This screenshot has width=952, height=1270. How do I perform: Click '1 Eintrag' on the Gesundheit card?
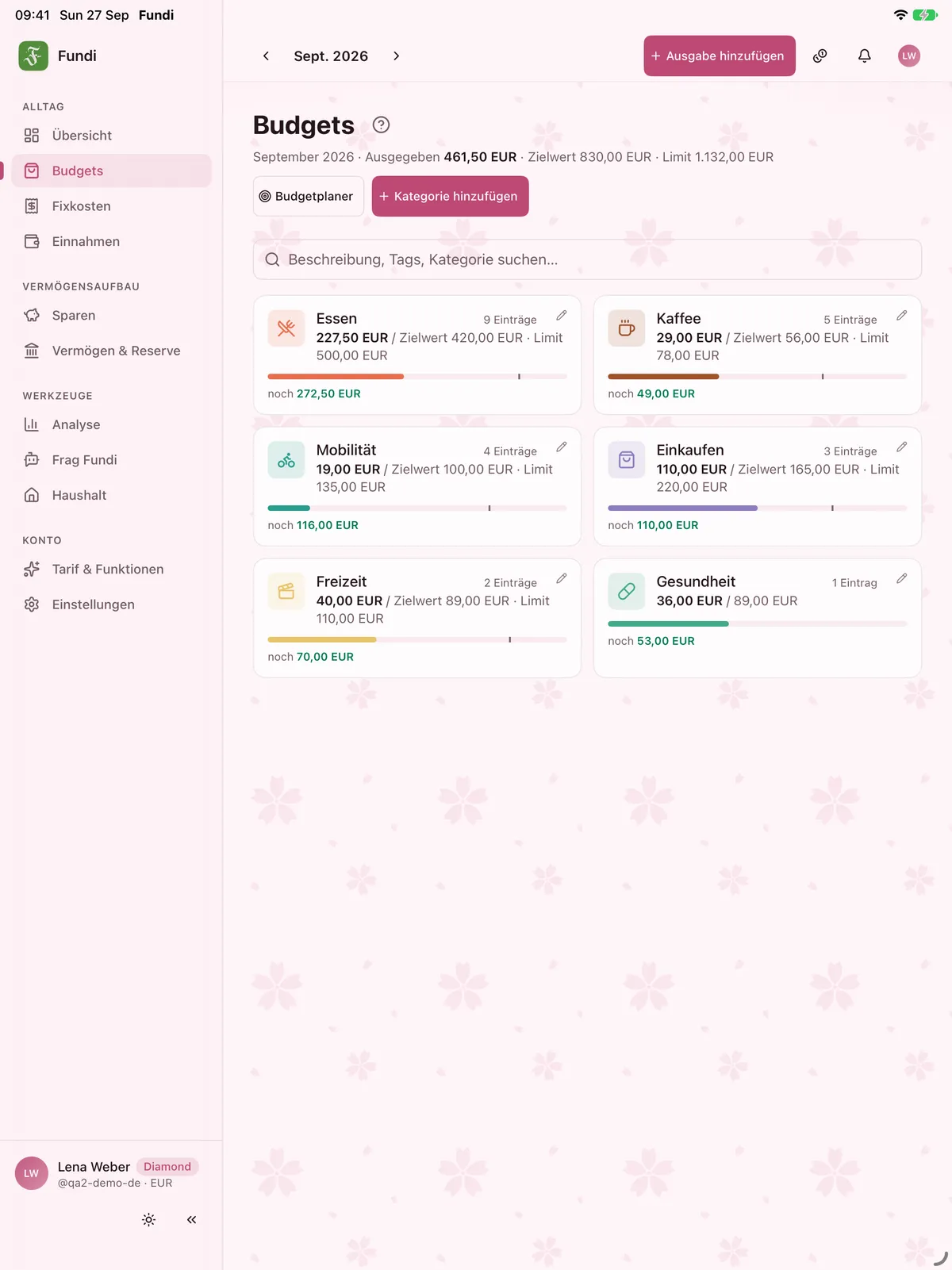click(x=854, y=583)
